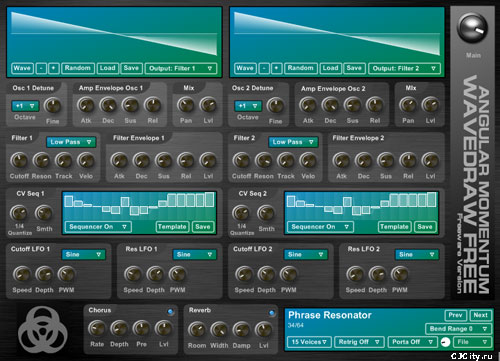This screenshot has height=361, width=500.
Task: Open the Cutoff LFO 2 Sine waveform dropdown
Action: 306,255
